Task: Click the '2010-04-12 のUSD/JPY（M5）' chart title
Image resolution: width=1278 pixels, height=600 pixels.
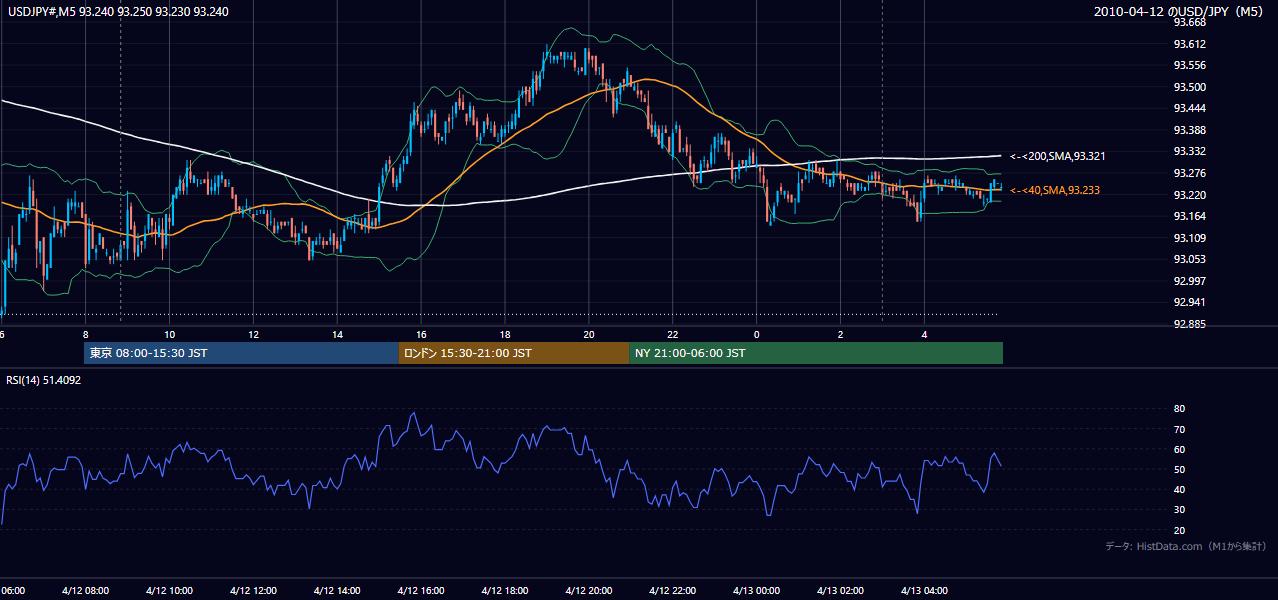Action: (1180, 12)
